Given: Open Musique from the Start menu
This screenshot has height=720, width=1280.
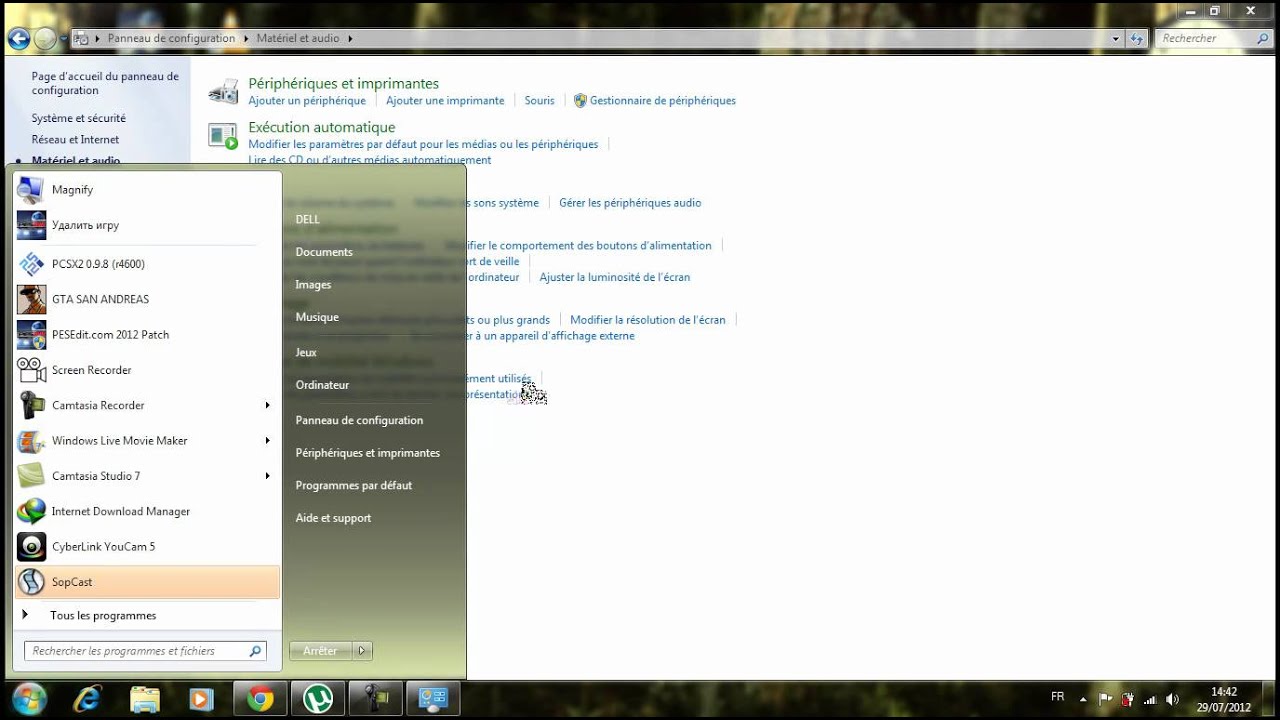Looking at the screenshot, I should pyautogui.click(x=317, y=317).
